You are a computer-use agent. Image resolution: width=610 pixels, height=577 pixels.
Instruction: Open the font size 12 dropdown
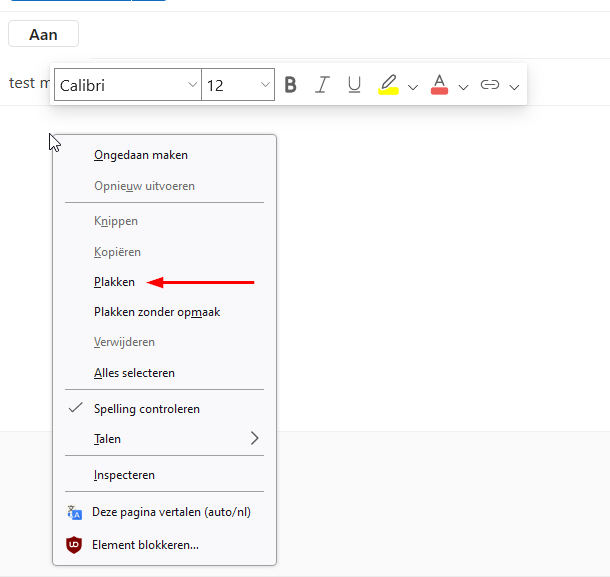point(238,85)
